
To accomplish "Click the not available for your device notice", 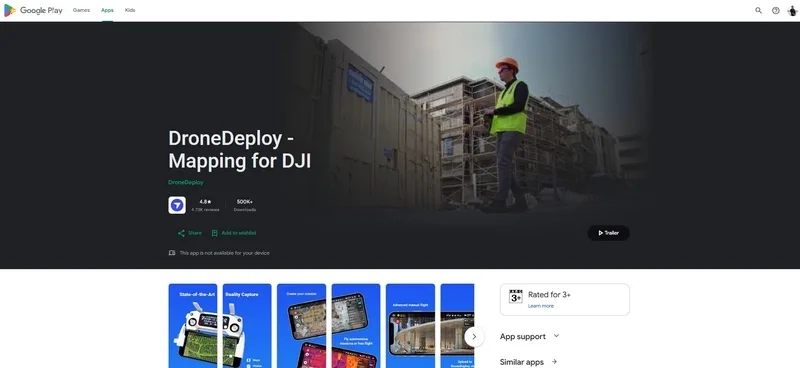I will point(224,253).
